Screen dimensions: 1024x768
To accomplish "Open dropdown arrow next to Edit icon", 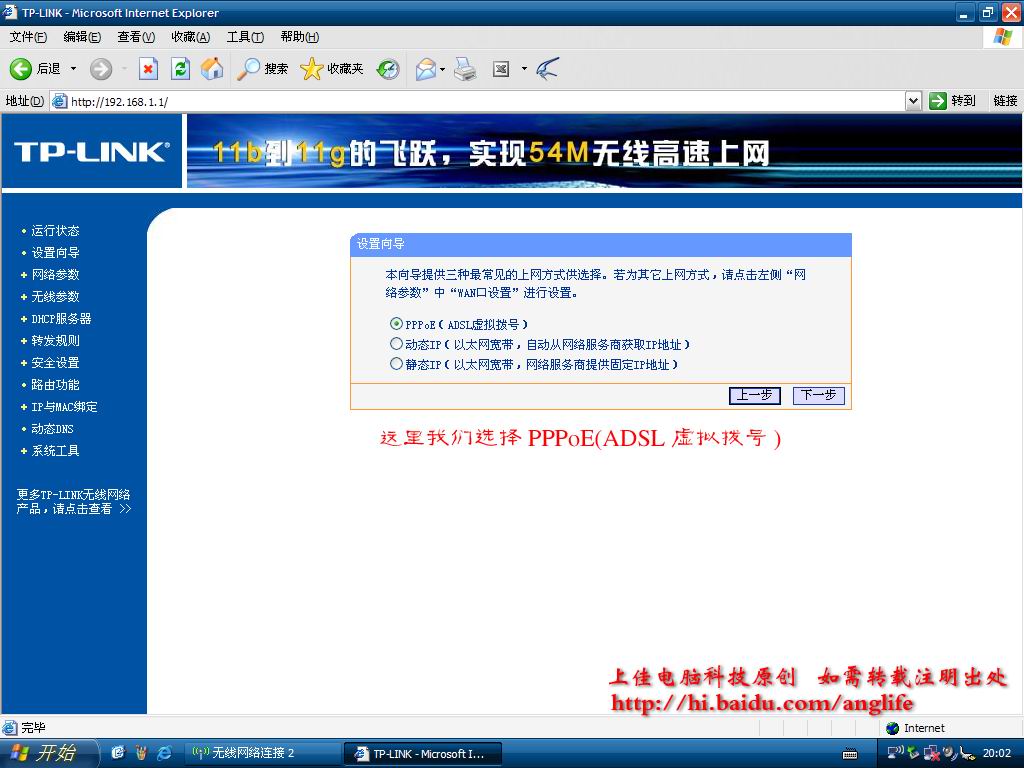I will (x=524, y=69).
